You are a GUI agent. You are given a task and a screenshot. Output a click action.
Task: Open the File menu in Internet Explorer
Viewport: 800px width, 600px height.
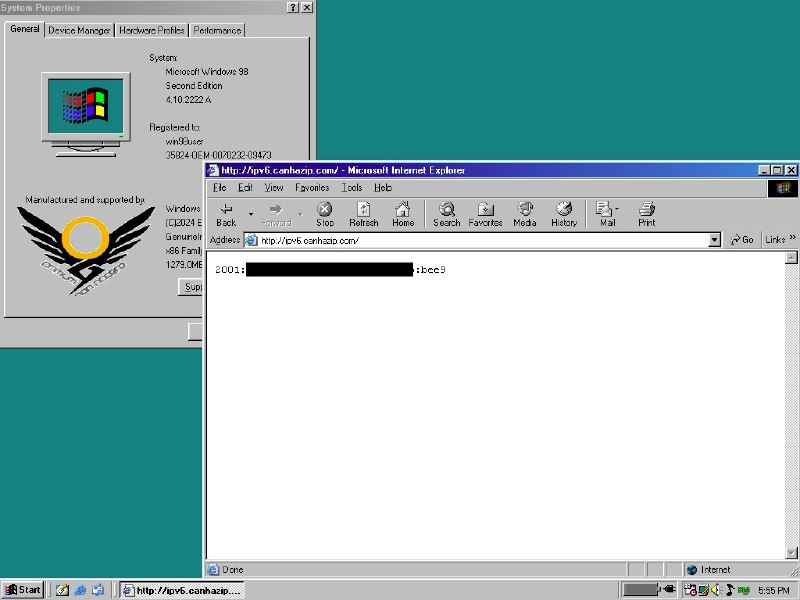coord(219,188)
